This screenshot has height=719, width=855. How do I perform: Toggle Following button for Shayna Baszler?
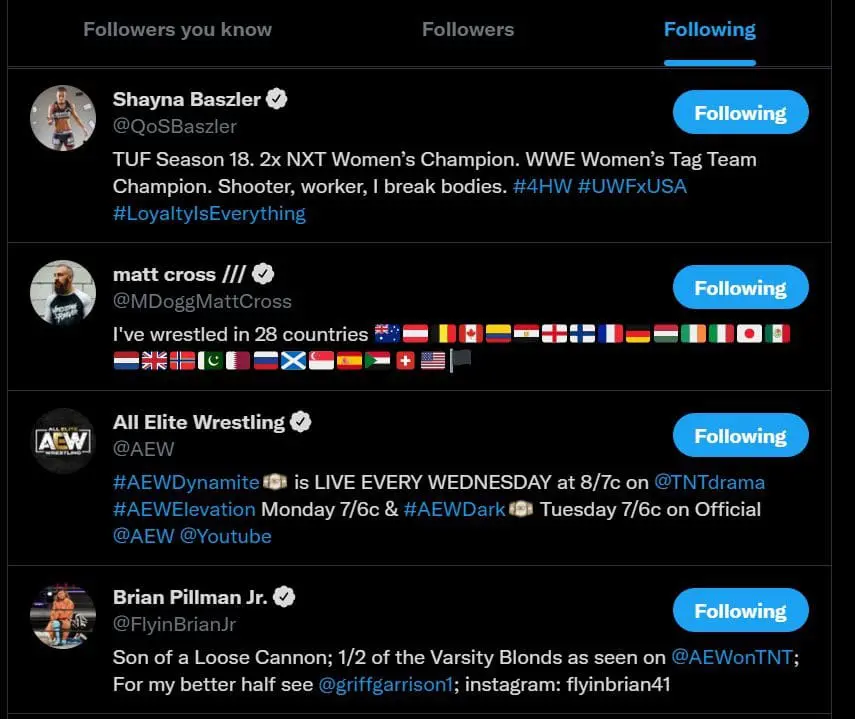pyautogui.click(x=740, y=113)
